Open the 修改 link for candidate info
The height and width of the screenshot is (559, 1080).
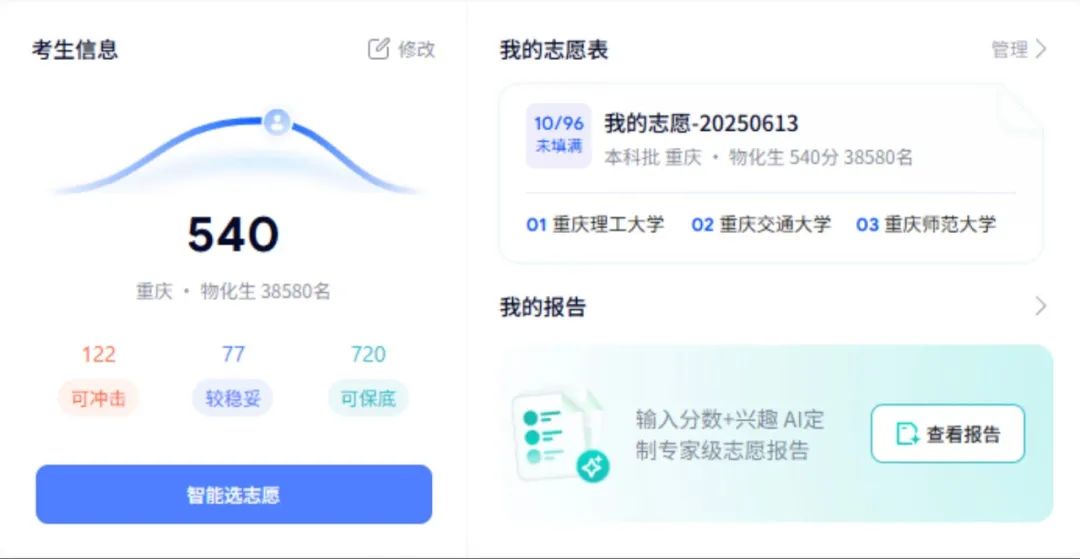(x=416, y=50)
